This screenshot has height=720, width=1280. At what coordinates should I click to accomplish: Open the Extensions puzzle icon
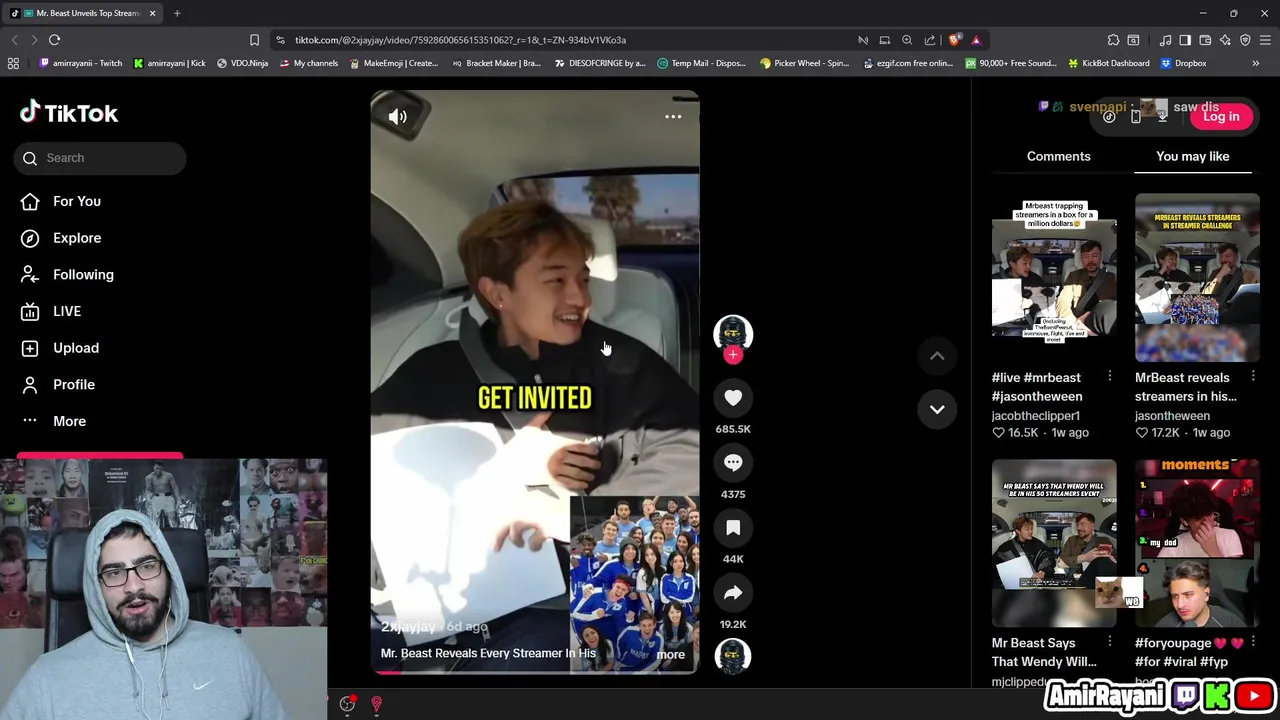[1113, 40]
